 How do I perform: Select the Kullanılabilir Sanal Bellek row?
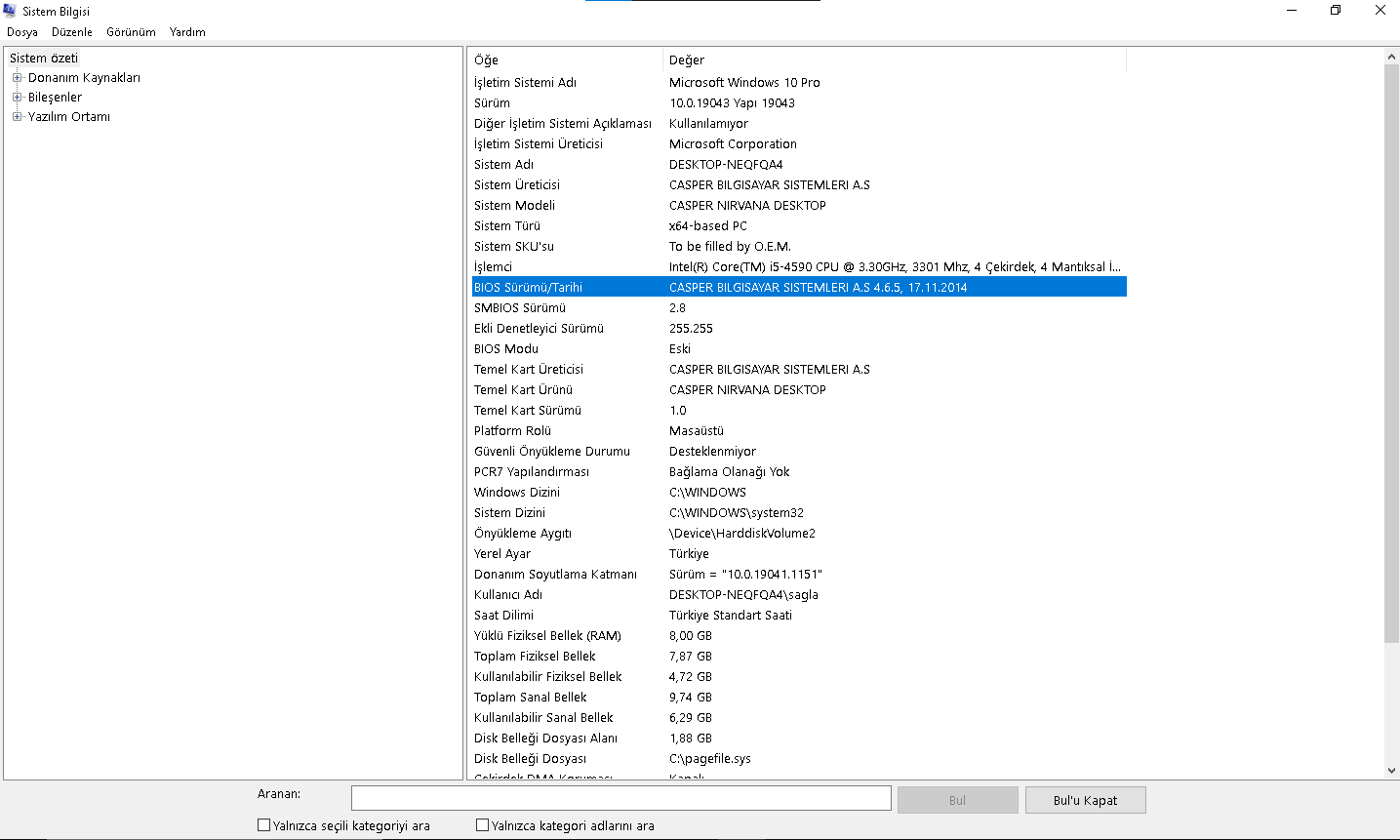click(x=799, y=718)
